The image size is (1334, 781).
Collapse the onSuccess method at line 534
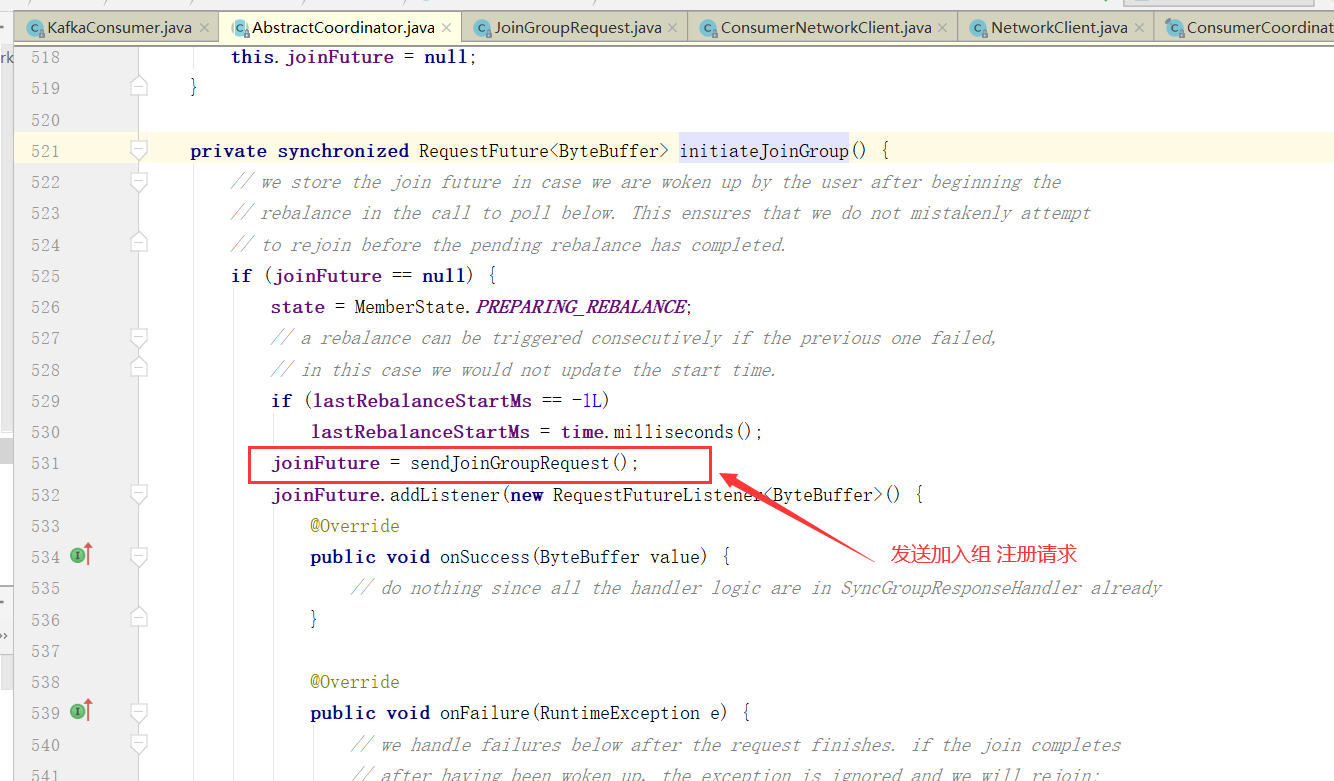(139, 556)
